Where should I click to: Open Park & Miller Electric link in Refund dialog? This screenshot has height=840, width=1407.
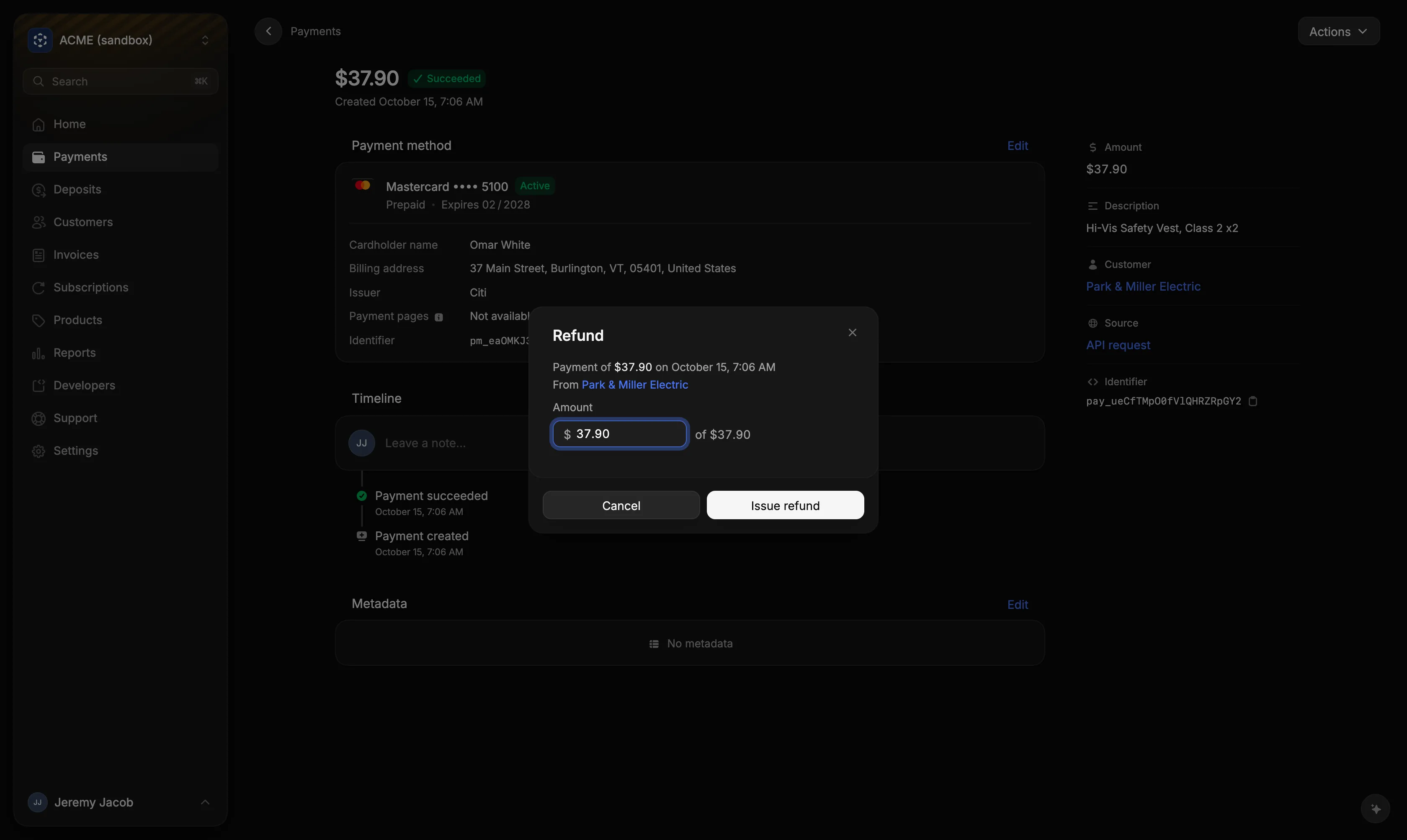(634, 384)
